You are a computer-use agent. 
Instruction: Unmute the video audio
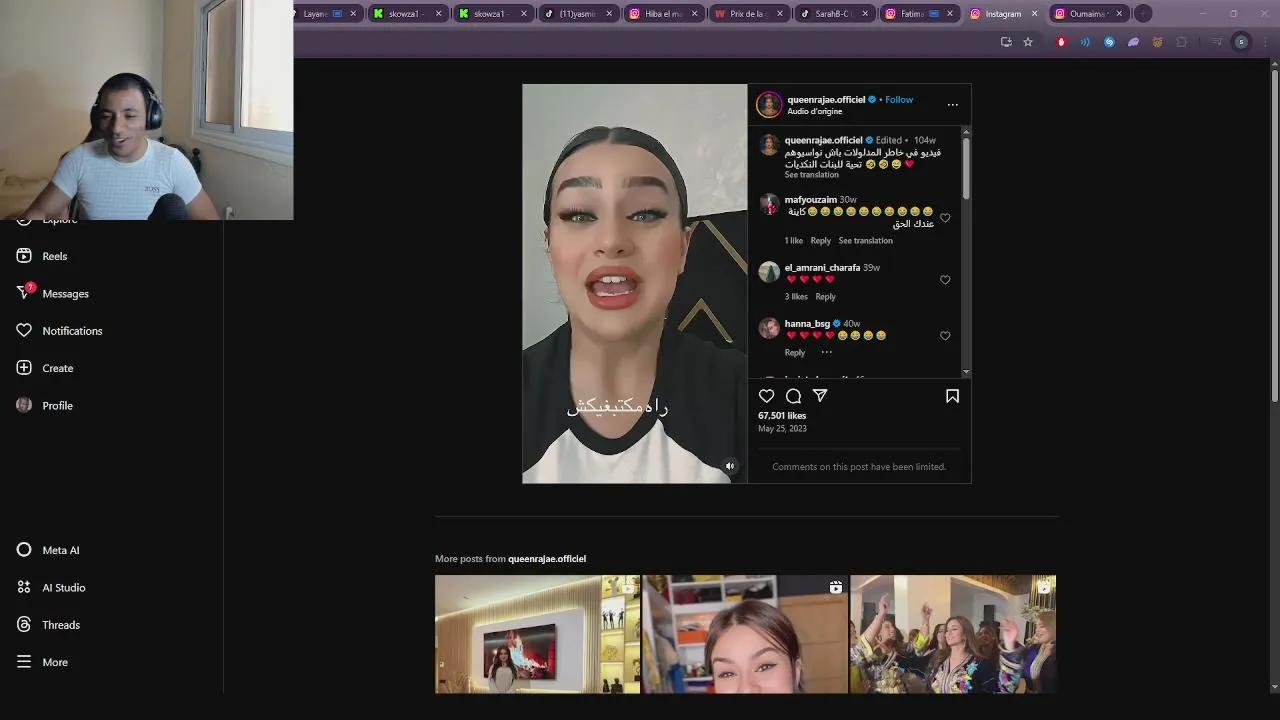point(730,466)
